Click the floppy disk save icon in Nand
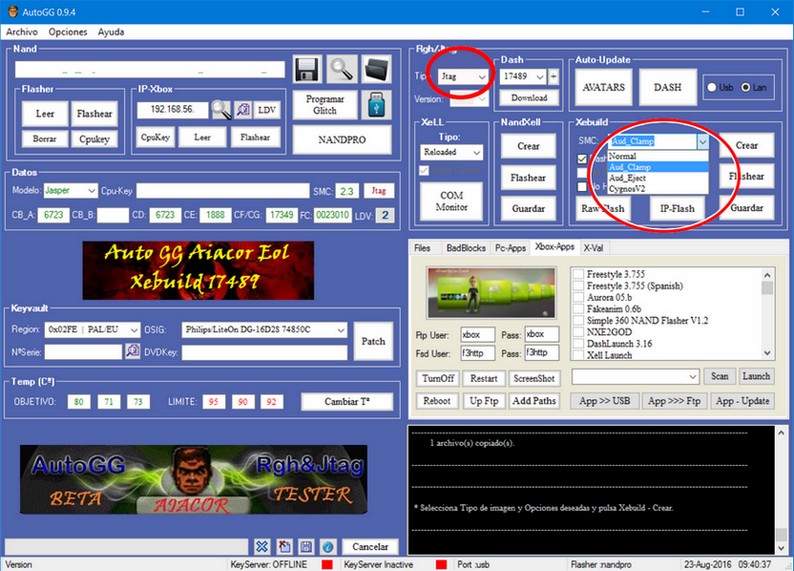The height and width of the screenshot is (571, 794). click(x=307, y=69)
